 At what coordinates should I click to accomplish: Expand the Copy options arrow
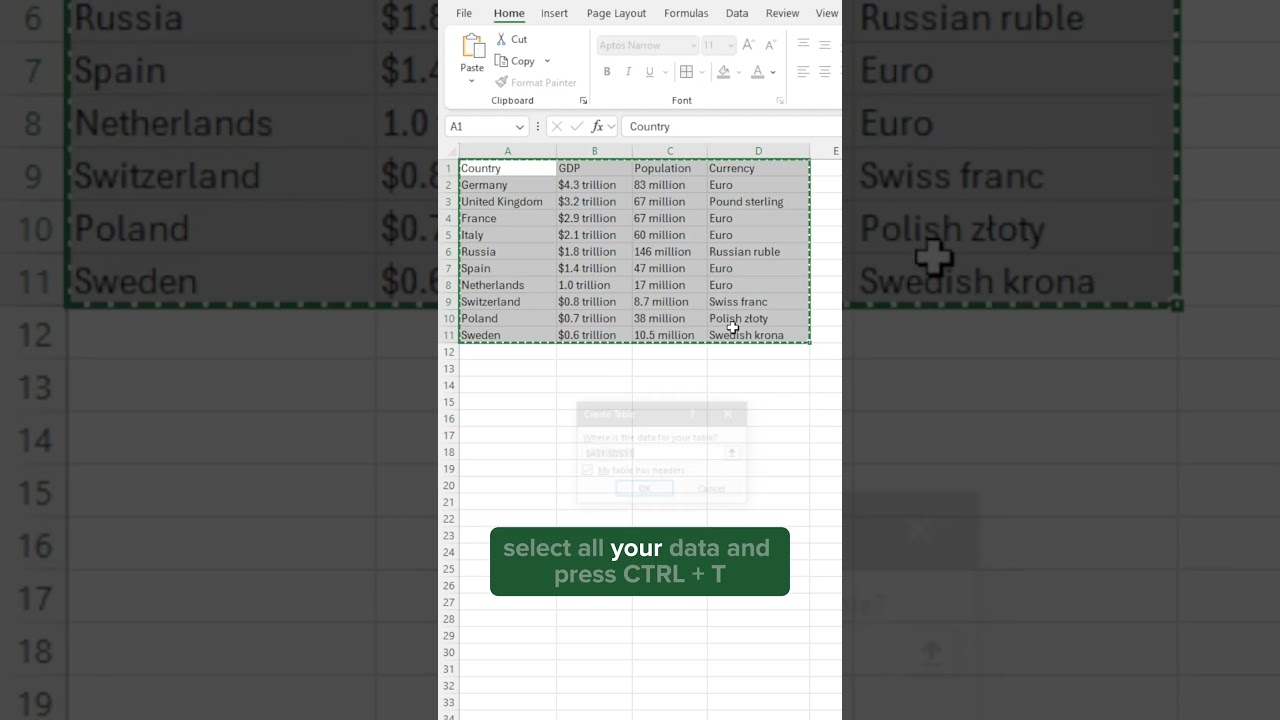tap(547, 61)
